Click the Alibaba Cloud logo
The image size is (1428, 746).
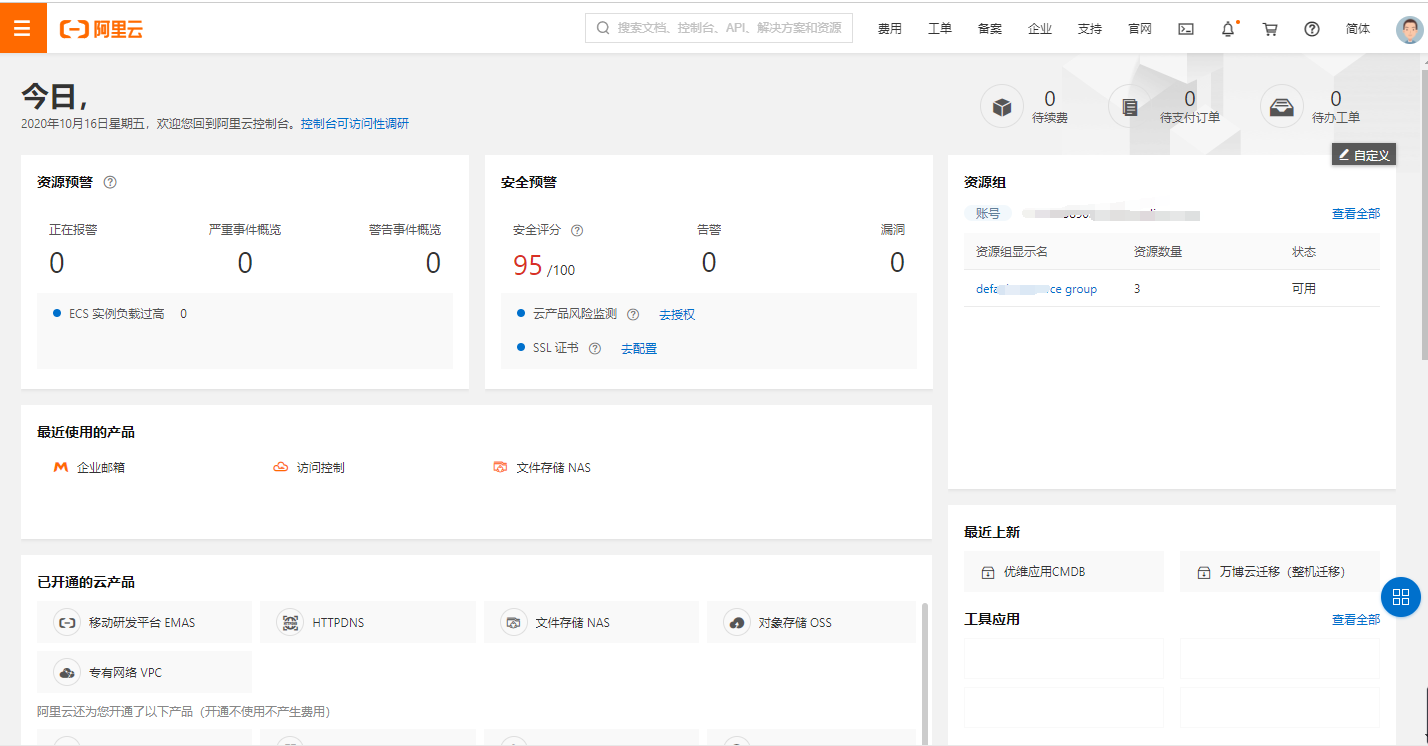(101, 29)
